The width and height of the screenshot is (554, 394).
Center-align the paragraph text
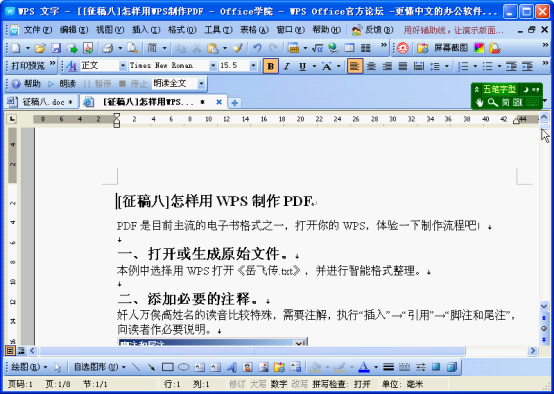(x=371, y=66)
